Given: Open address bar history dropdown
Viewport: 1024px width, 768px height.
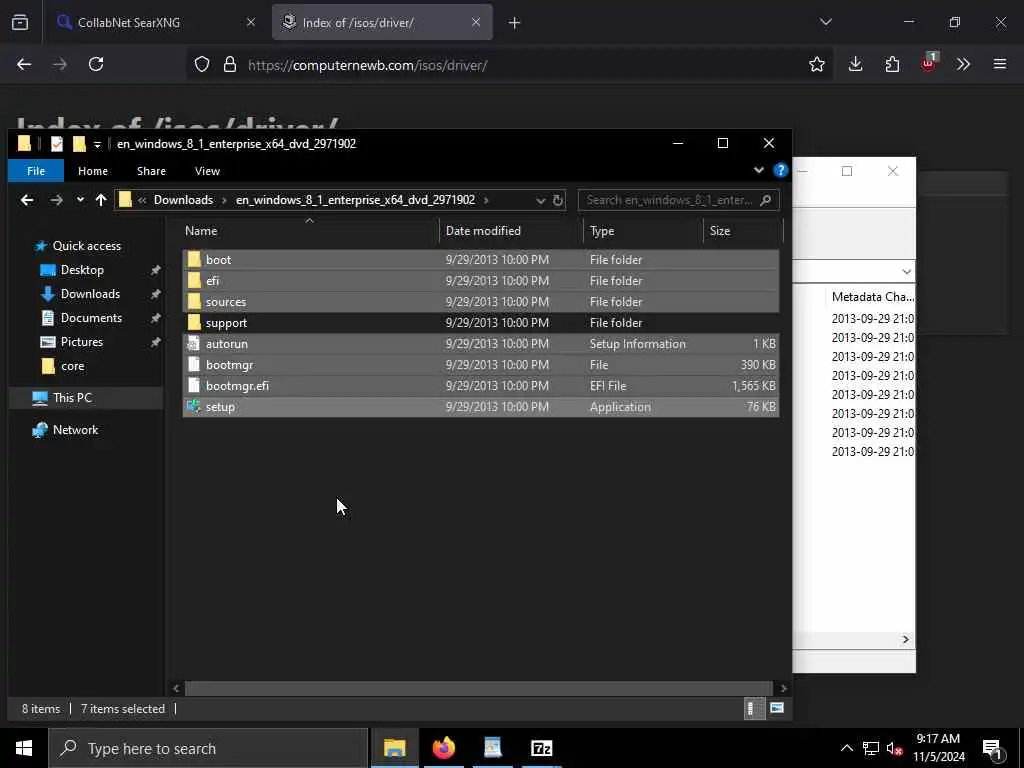Looking at the screenshot, I should (x=540, y=200).
